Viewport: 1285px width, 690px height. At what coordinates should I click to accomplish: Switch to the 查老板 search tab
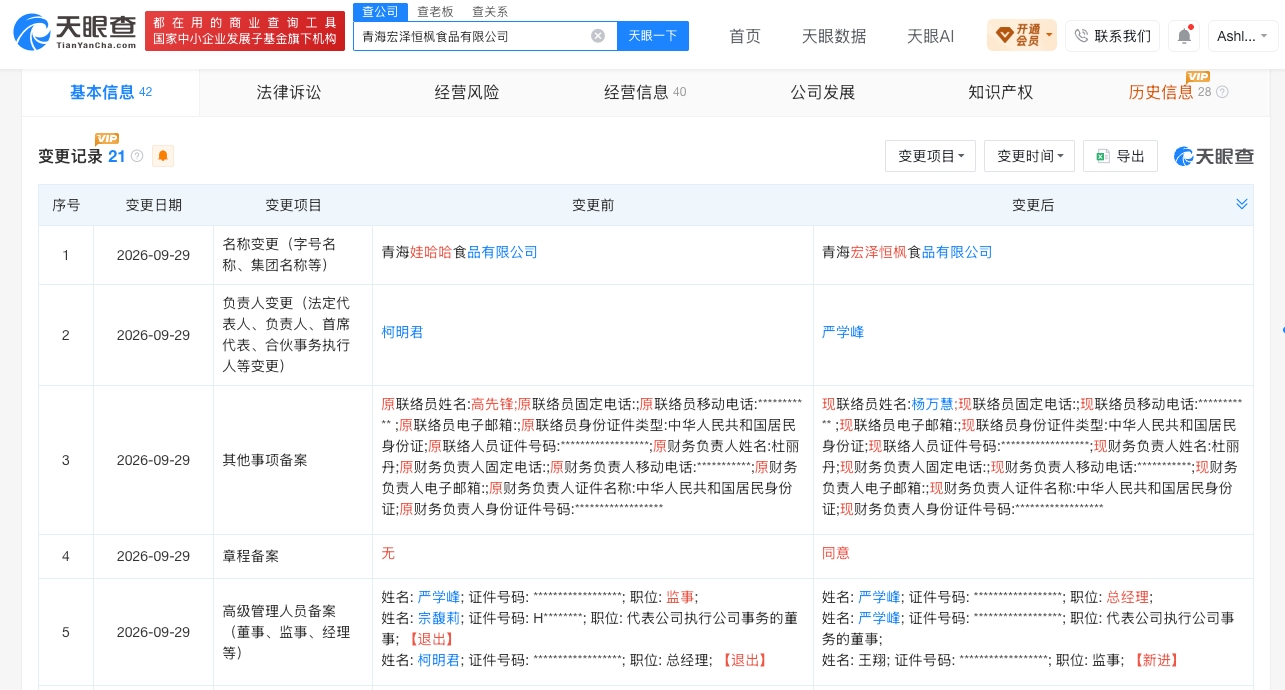pos(435,11)
